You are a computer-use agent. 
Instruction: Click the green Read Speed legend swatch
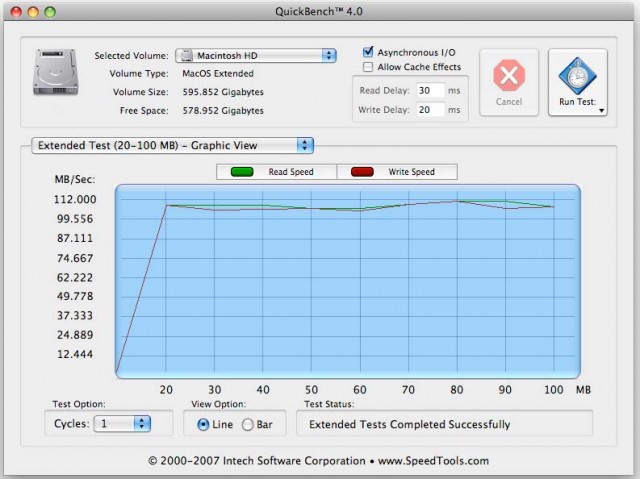pos(242,172)
